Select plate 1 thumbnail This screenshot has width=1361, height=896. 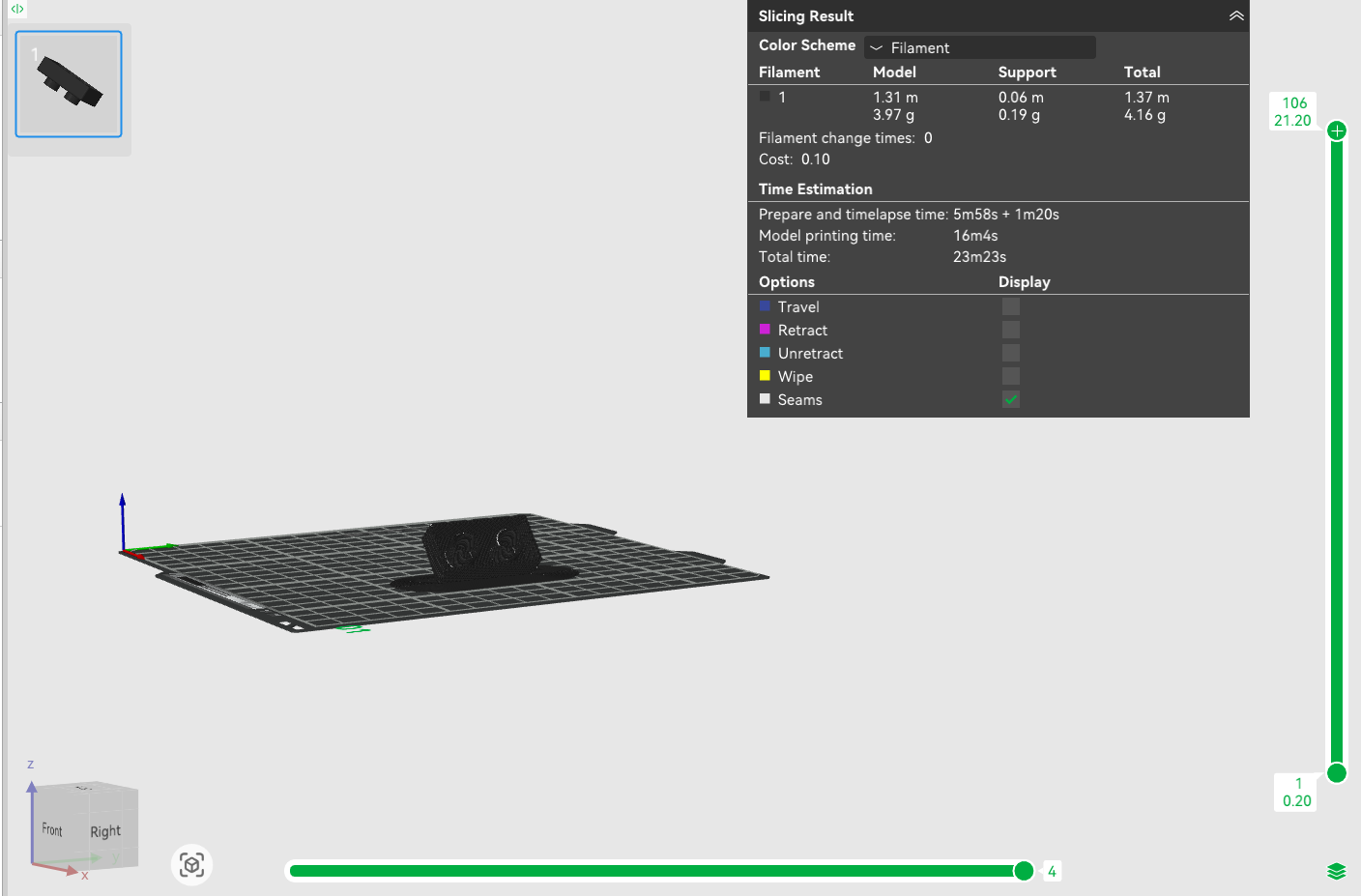(69, 84)
